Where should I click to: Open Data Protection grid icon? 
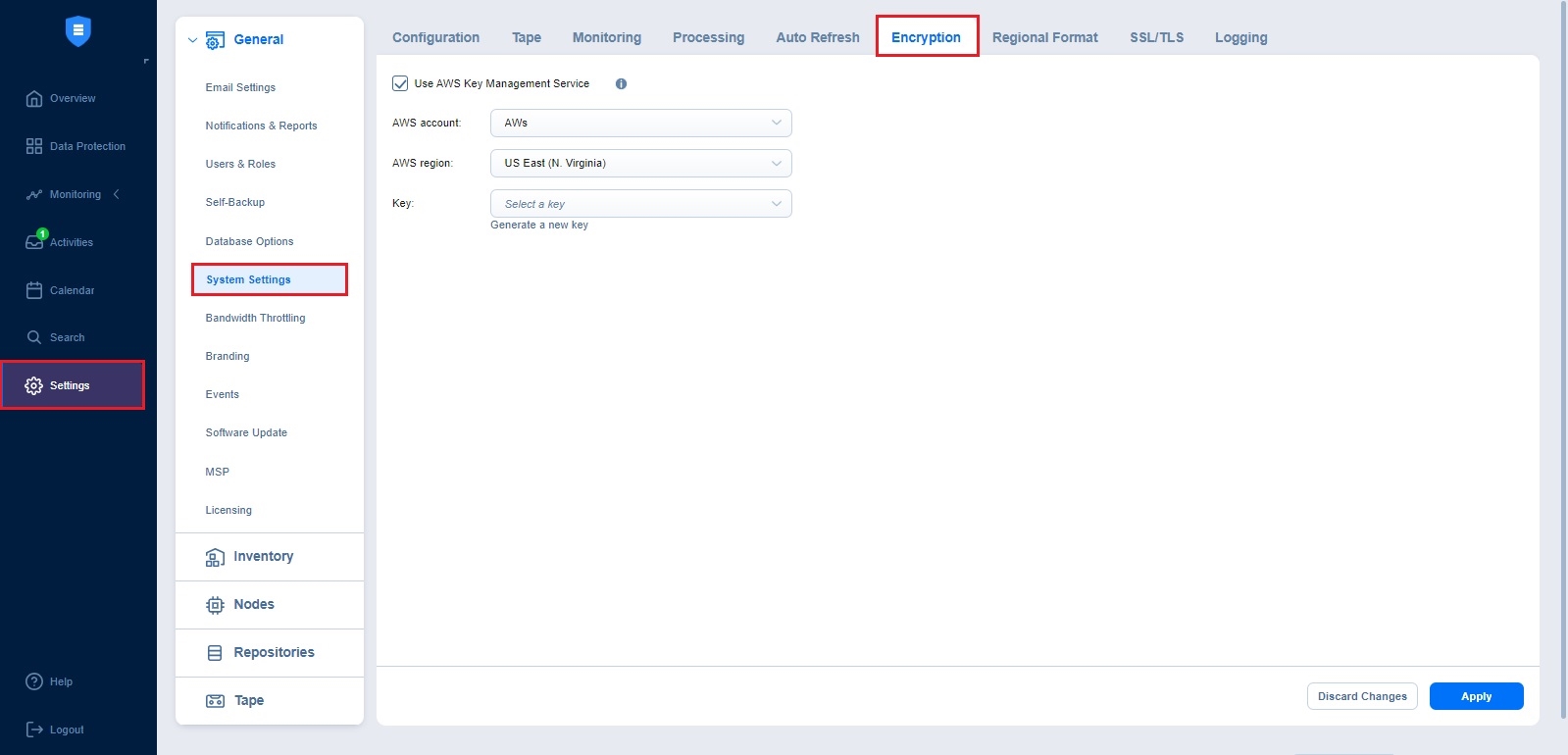[x=34, y=146]
